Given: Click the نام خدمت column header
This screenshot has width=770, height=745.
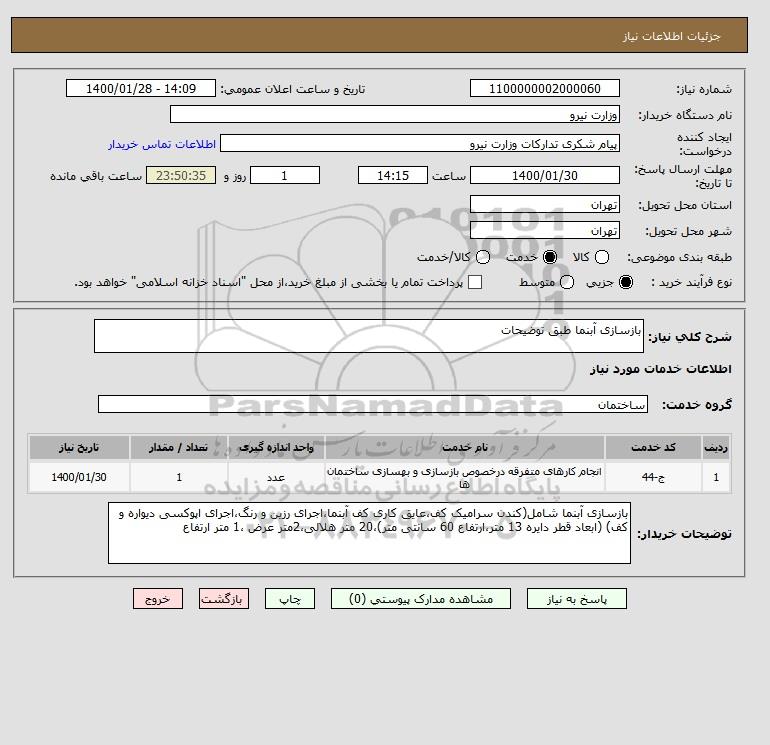Looking at the screenshot, I should (x=465, y=447).
